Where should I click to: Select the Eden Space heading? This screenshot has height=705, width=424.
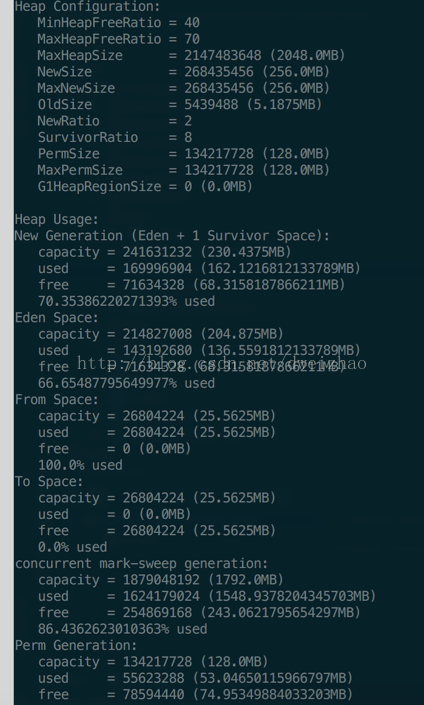(57, 317)
